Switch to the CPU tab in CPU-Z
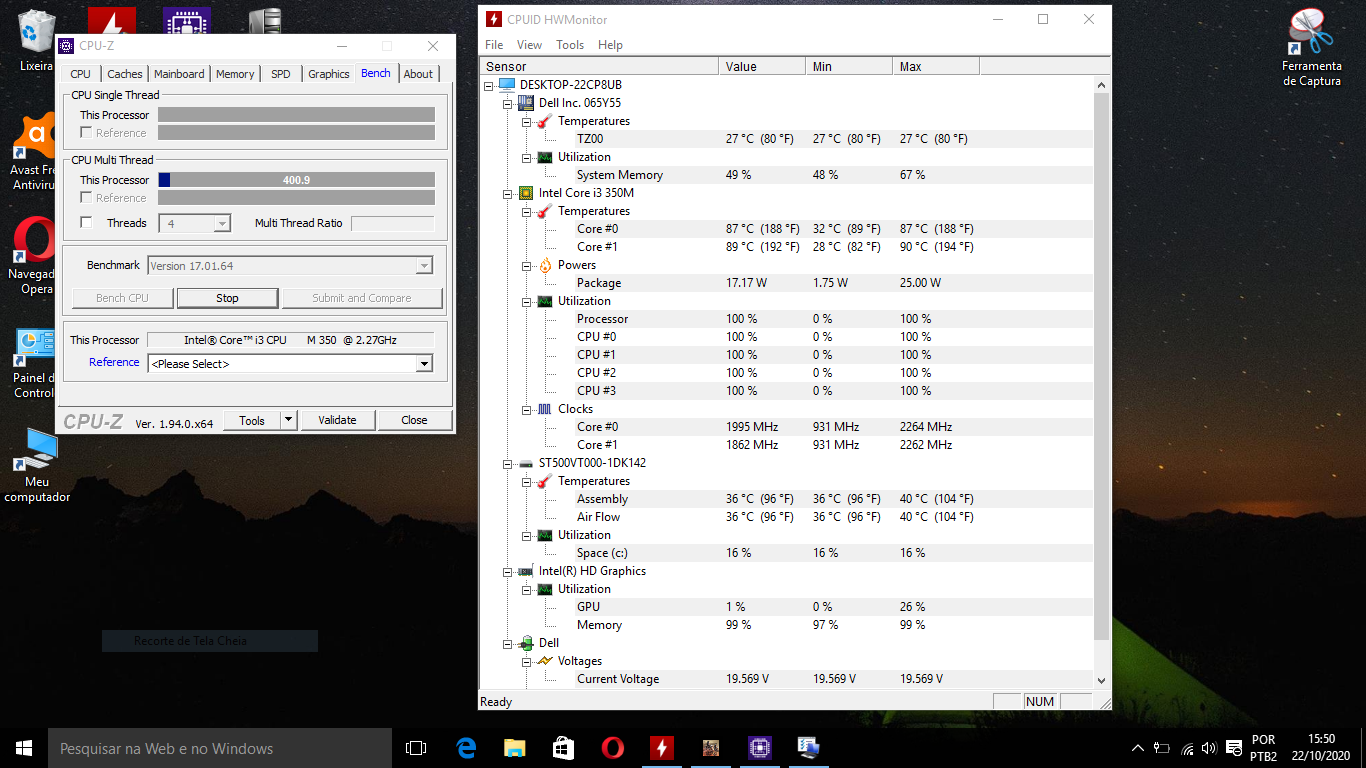Screen dimensions: 1366x768 [x=81, y=74]
